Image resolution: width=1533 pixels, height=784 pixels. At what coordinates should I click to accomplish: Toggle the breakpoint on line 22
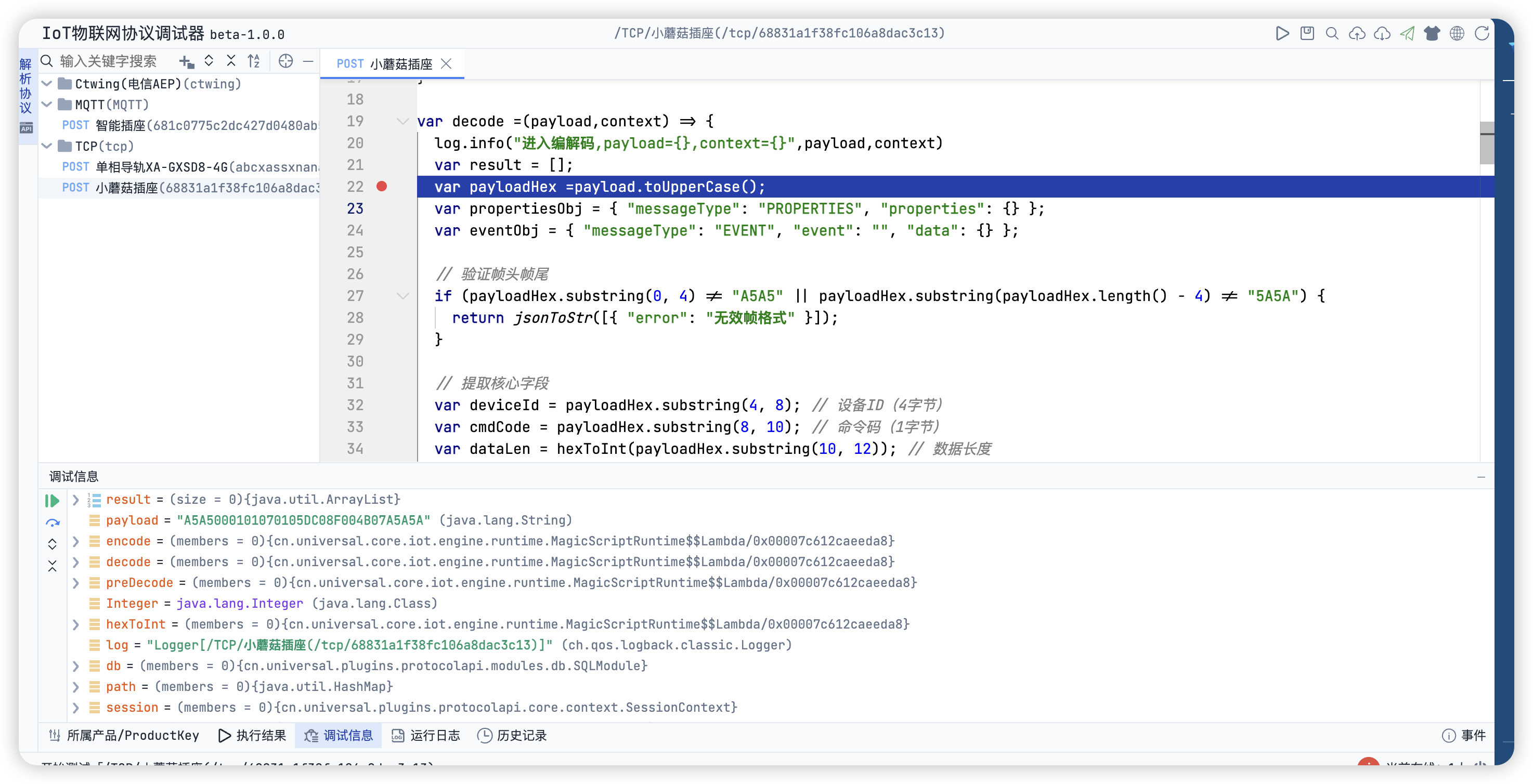pos(382,187)
